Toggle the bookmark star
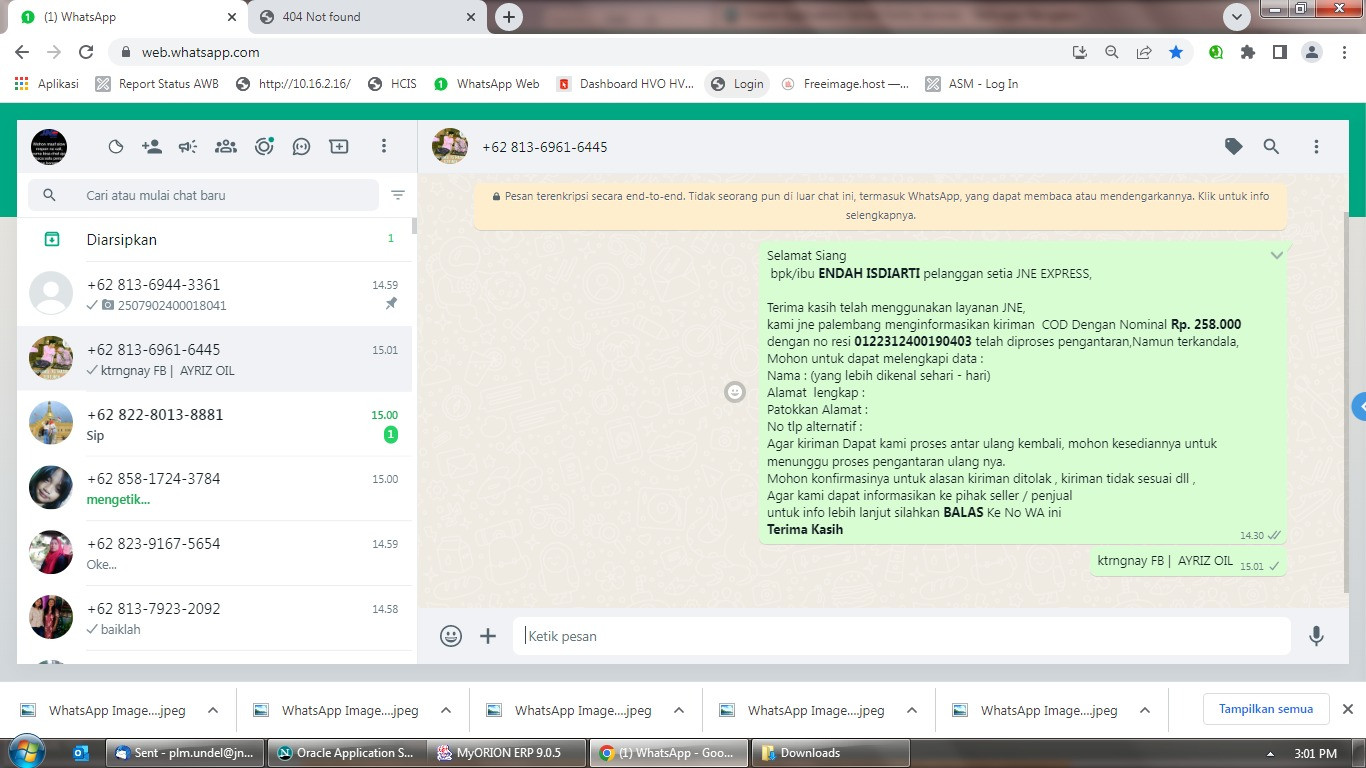Image resolution: width=1366 pixels, height=768 pixels. 1176,52
